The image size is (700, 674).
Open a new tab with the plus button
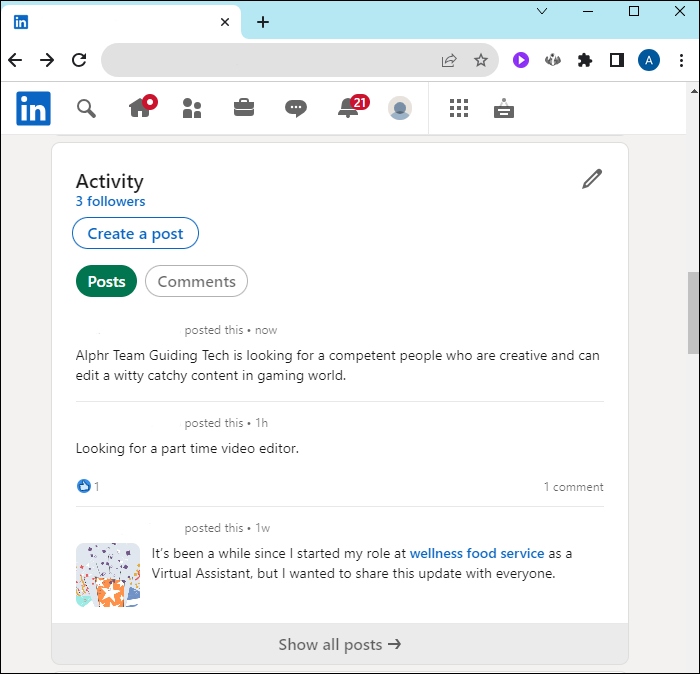263,22
